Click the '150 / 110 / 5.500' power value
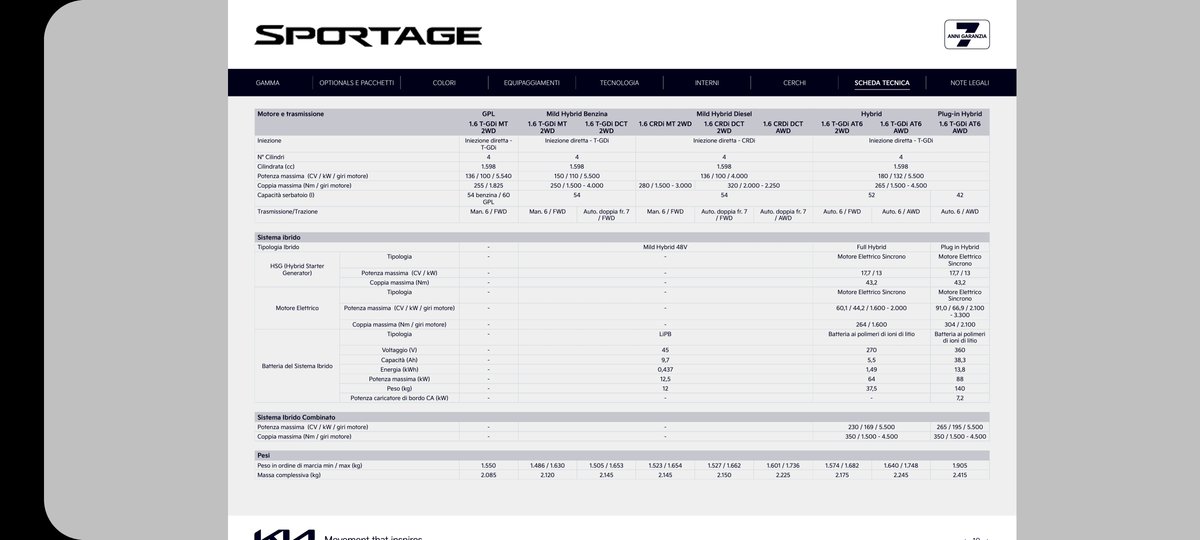Image resolution: width=1200 pixels, height=540 pixels. [x=577, y=176]
